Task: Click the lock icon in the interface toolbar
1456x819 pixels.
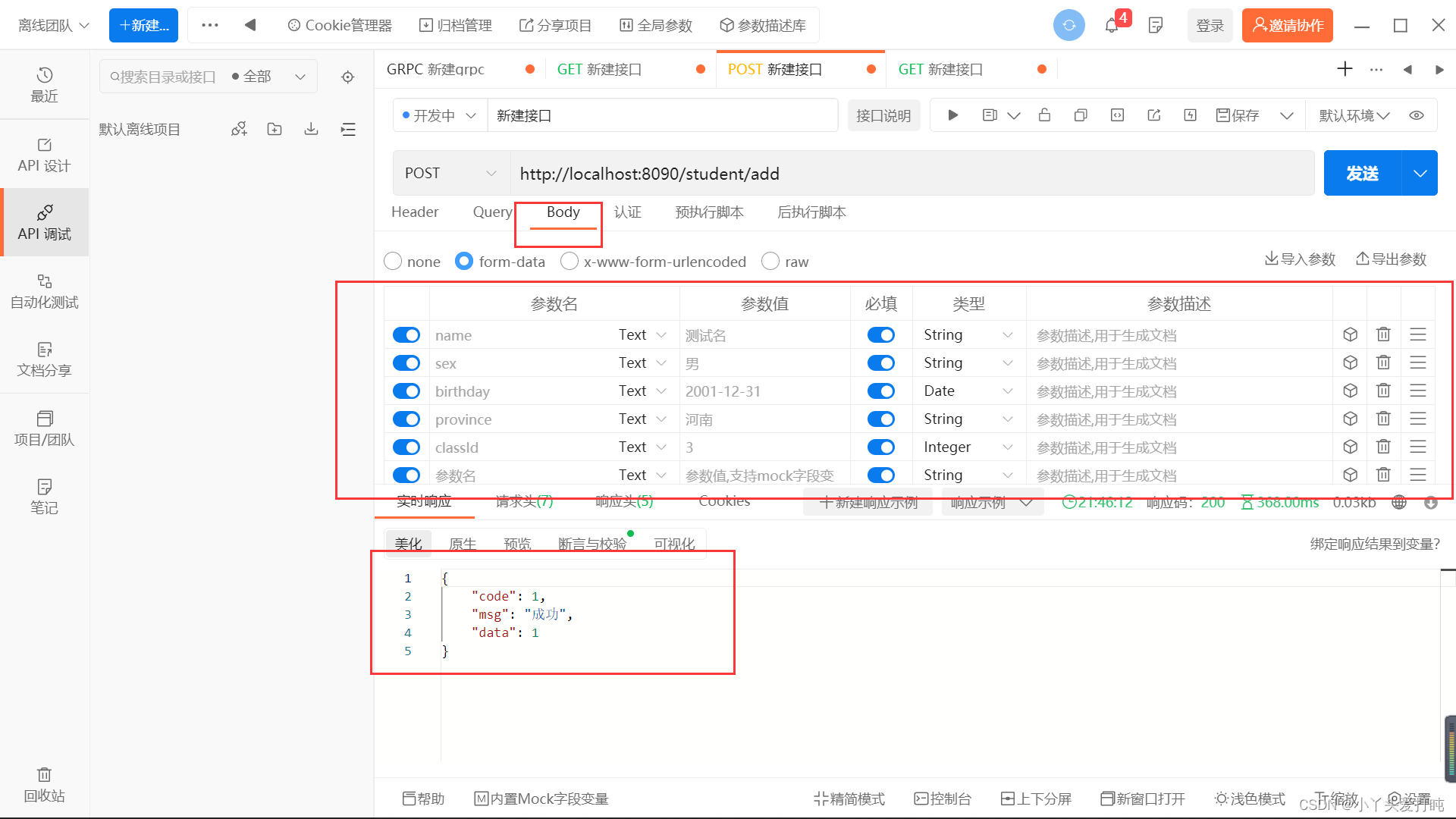Action: 1044,115
